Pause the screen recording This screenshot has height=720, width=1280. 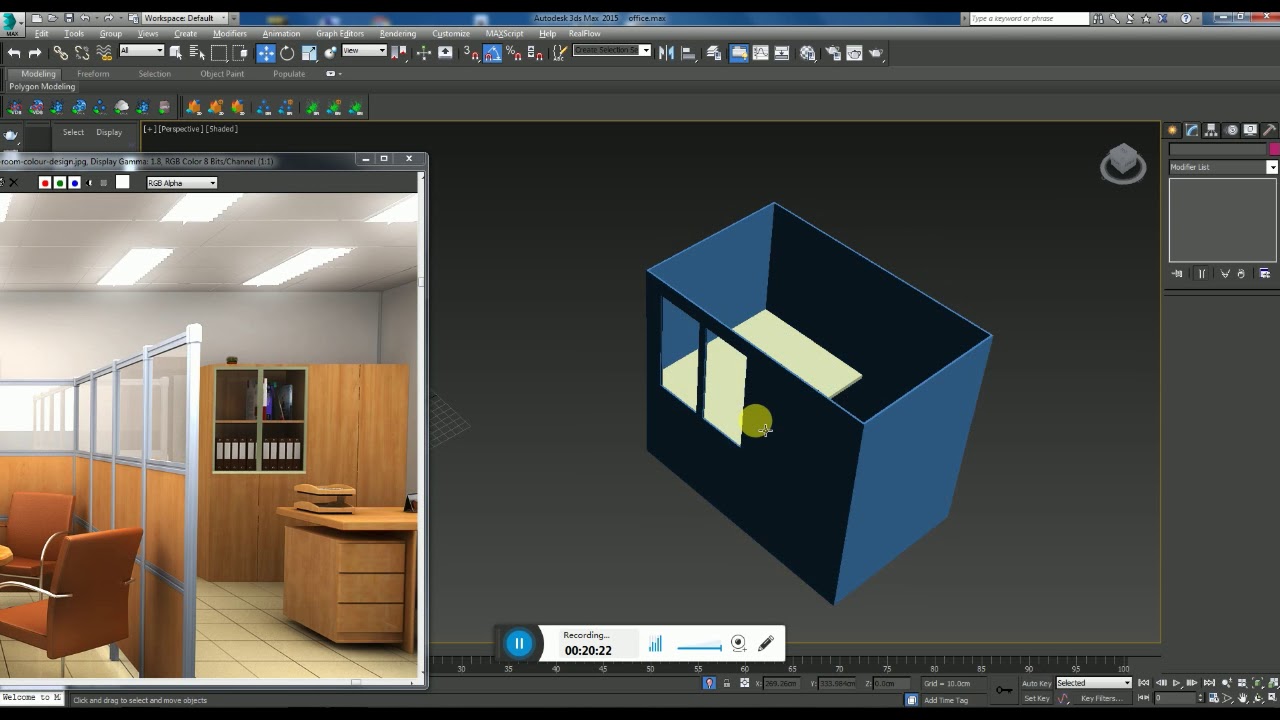[x=519, y=643]
